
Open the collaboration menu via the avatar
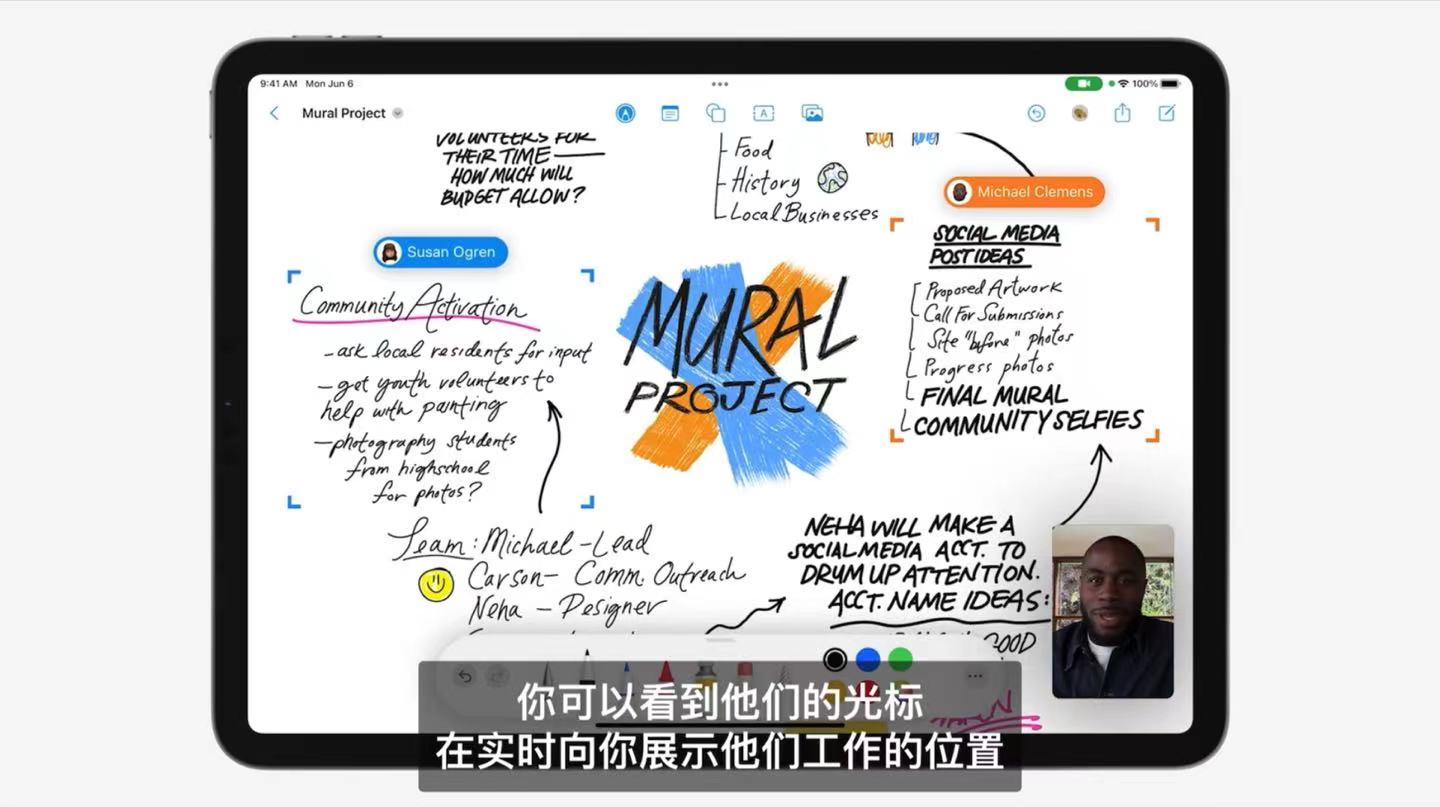1078,113
